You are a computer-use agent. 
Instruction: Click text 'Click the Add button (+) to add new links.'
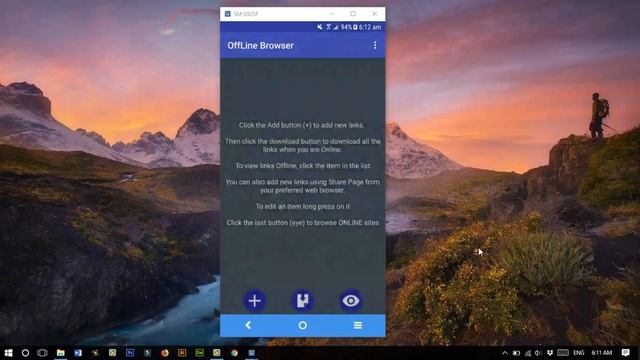point(302,125)
